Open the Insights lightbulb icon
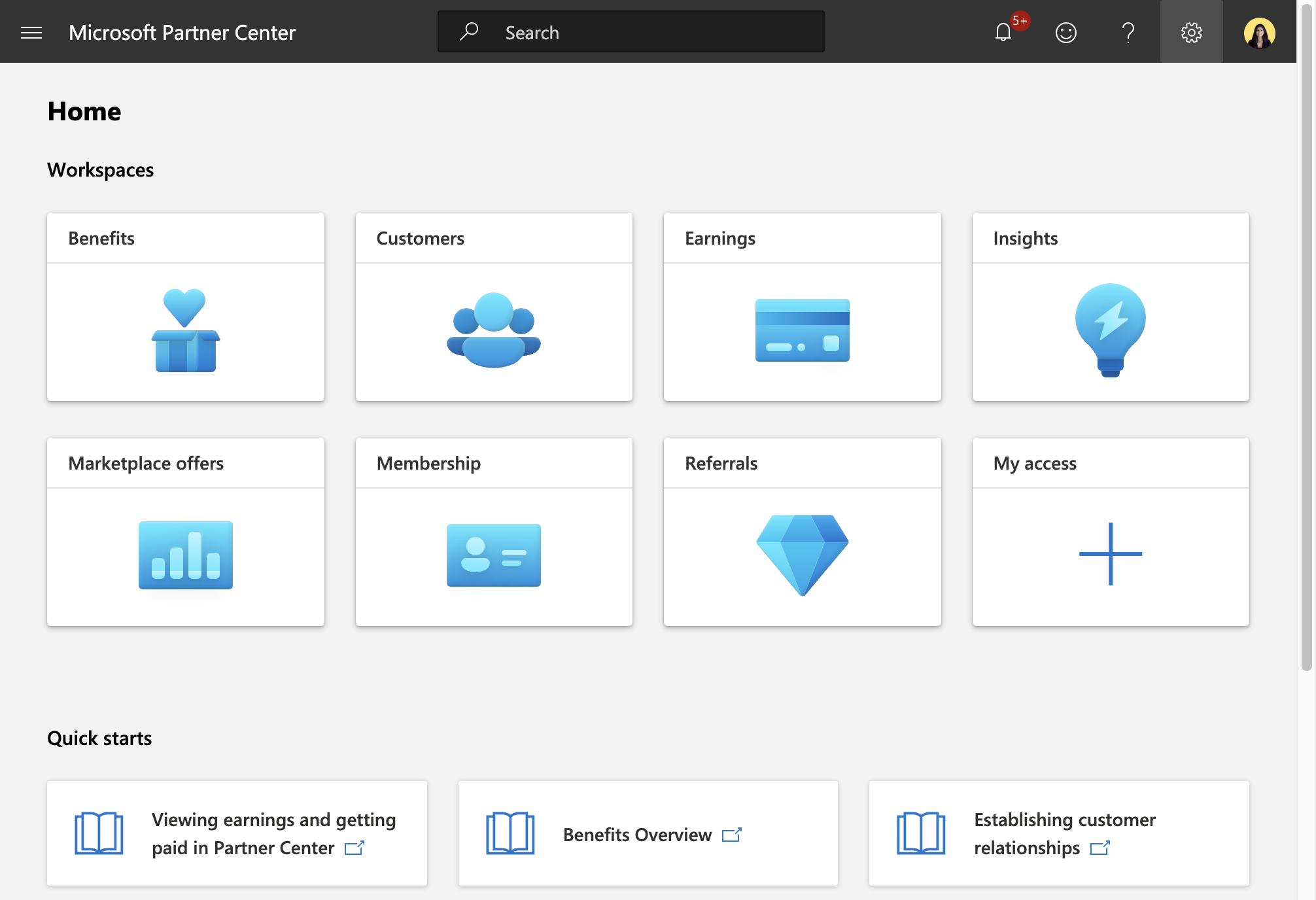Screen dimensions: 1316x900 (1111, 330)
